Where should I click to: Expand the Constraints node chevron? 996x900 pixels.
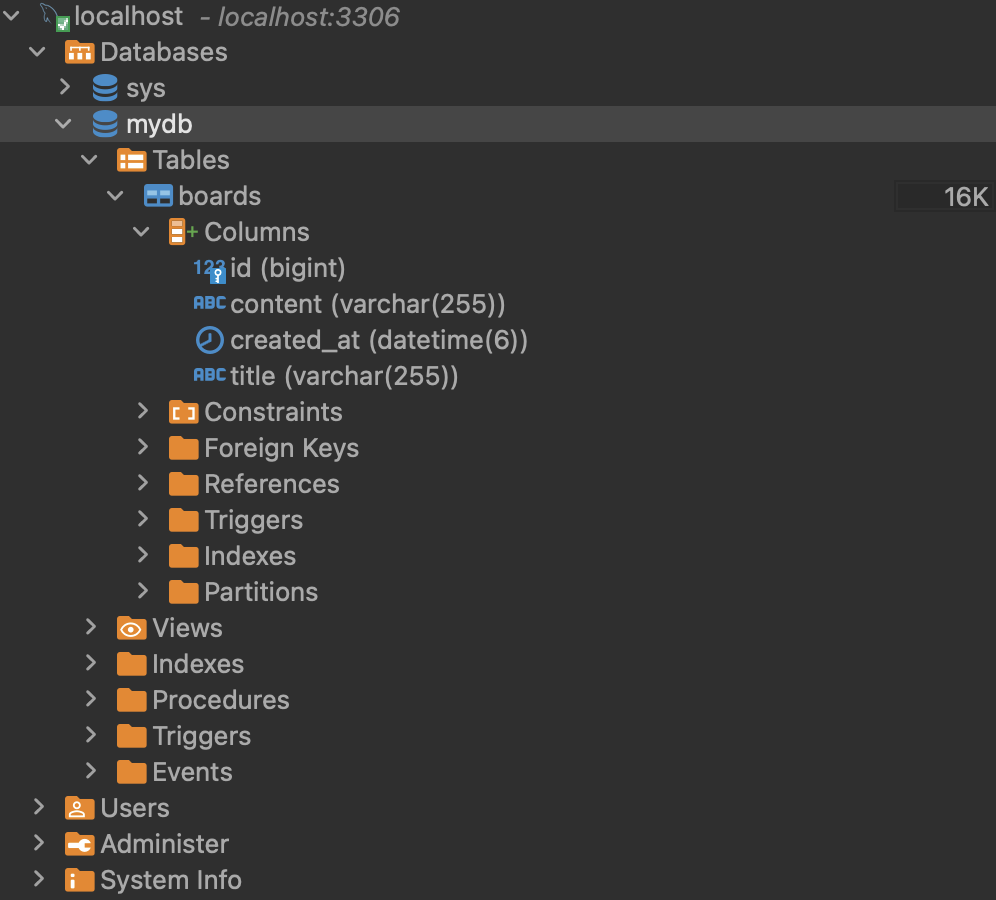coord(143,411)
